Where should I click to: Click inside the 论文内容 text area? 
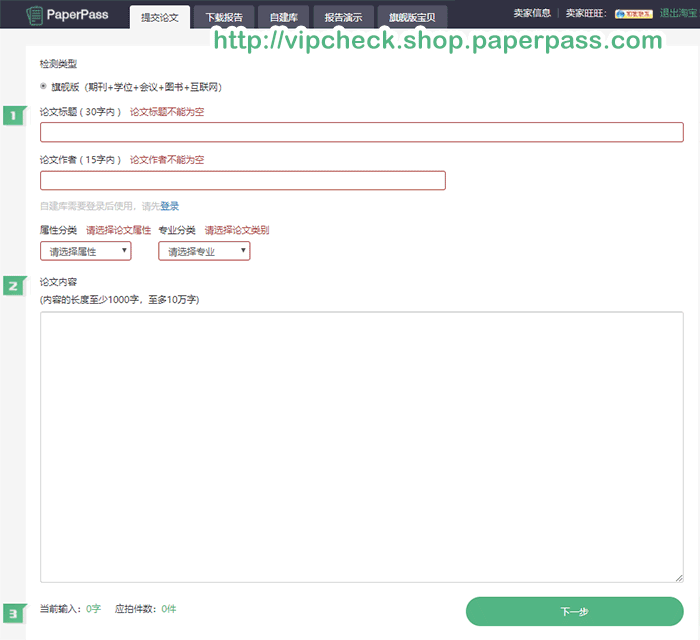(x=362, y=447)
